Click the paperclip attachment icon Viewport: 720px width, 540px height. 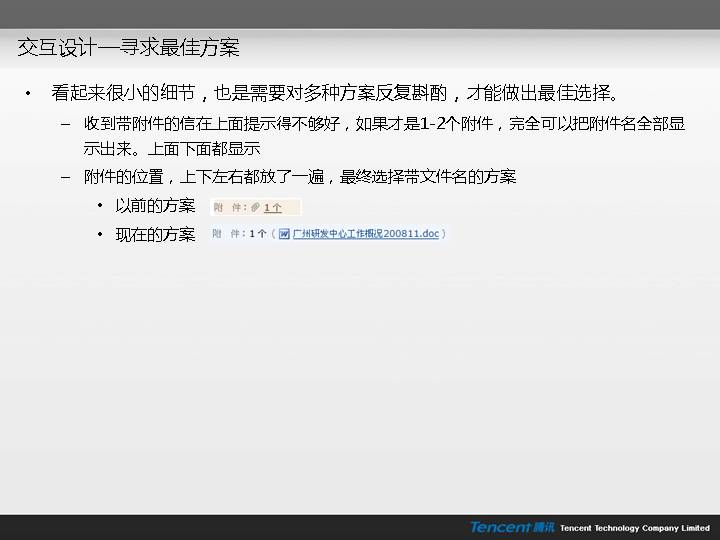pyautogui.click(x=256, y=207)
